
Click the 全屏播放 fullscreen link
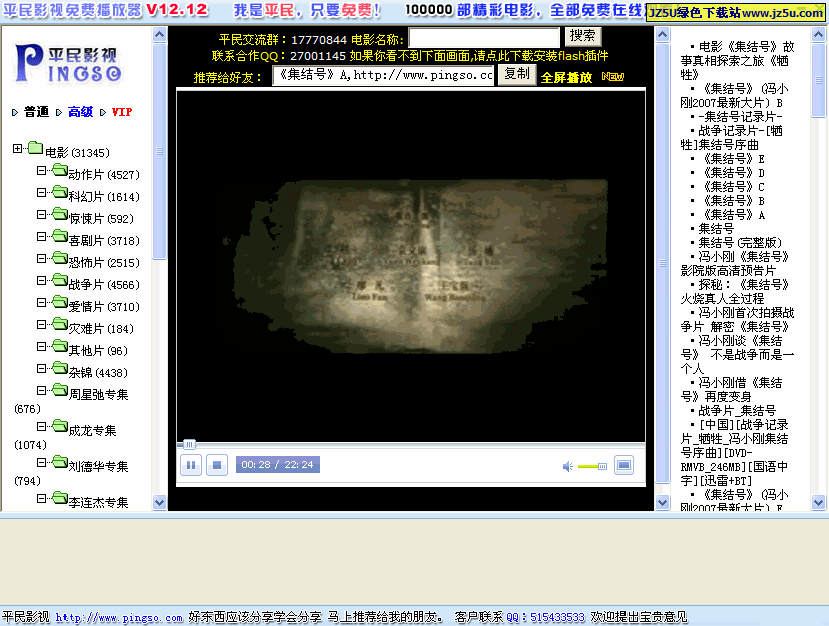click(x=566, y=78)
